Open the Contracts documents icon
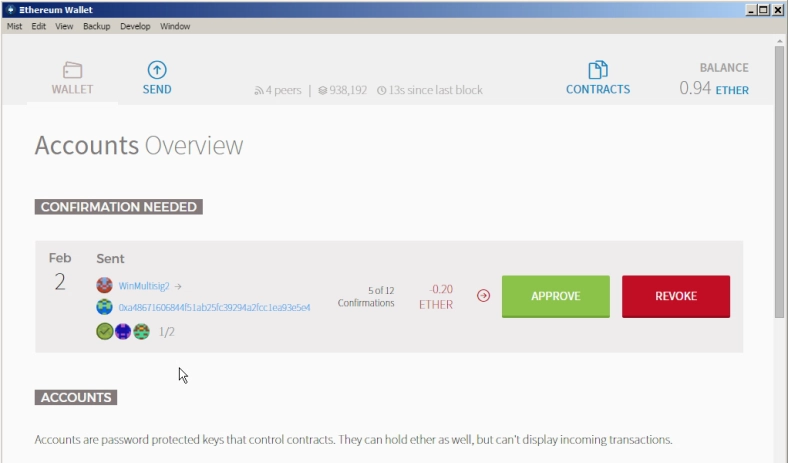This screenshot has height=463, width=788. (598, 70)
